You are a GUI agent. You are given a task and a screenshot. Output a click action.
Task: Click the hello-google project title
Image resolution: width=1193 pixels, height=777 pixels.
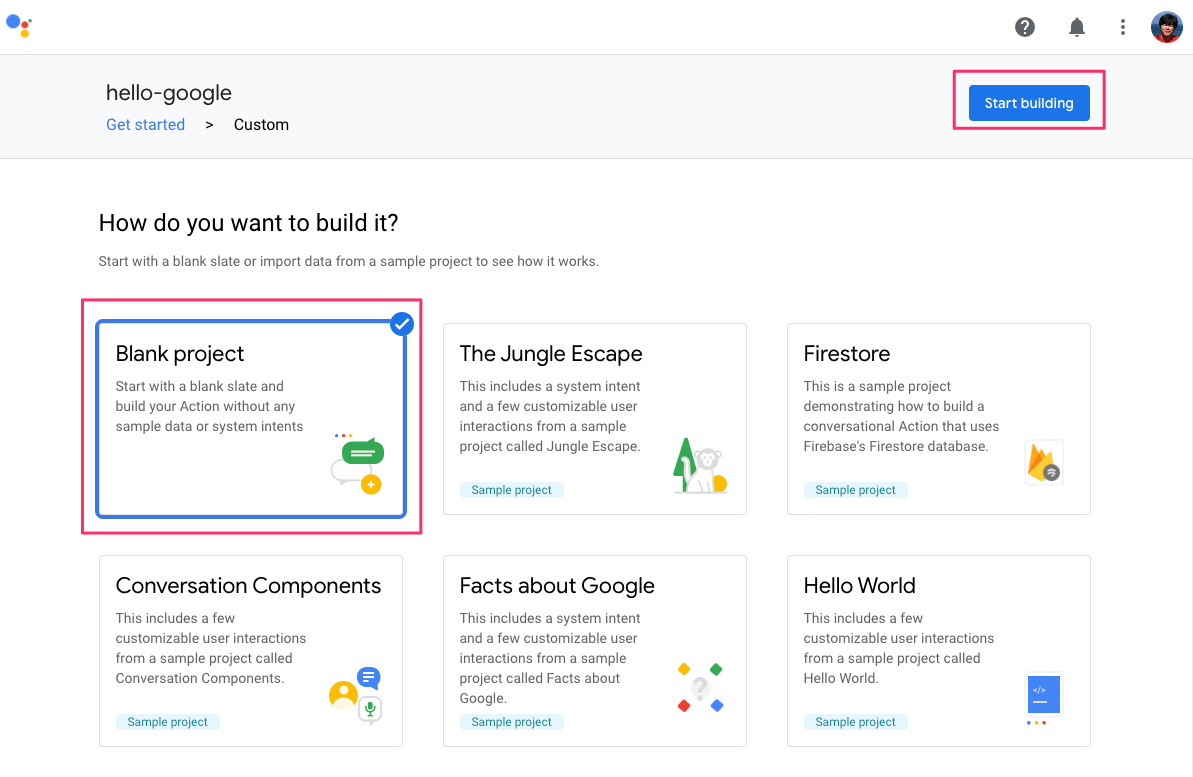click(x=169, y=93)
